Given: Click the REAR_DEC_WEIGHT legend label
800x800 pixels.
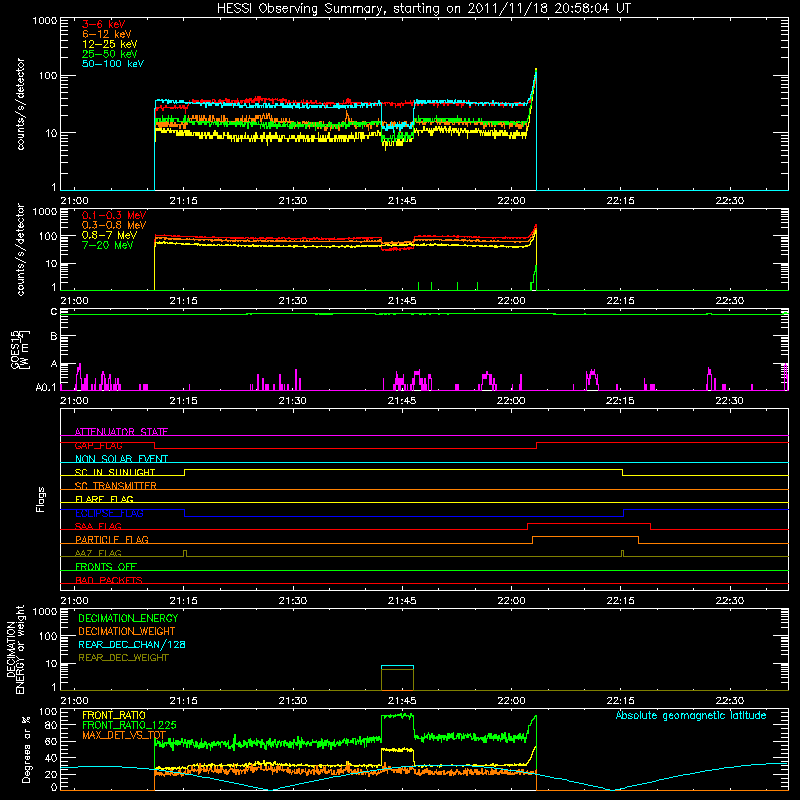Looking at the screenshot, I should [123, 658].
